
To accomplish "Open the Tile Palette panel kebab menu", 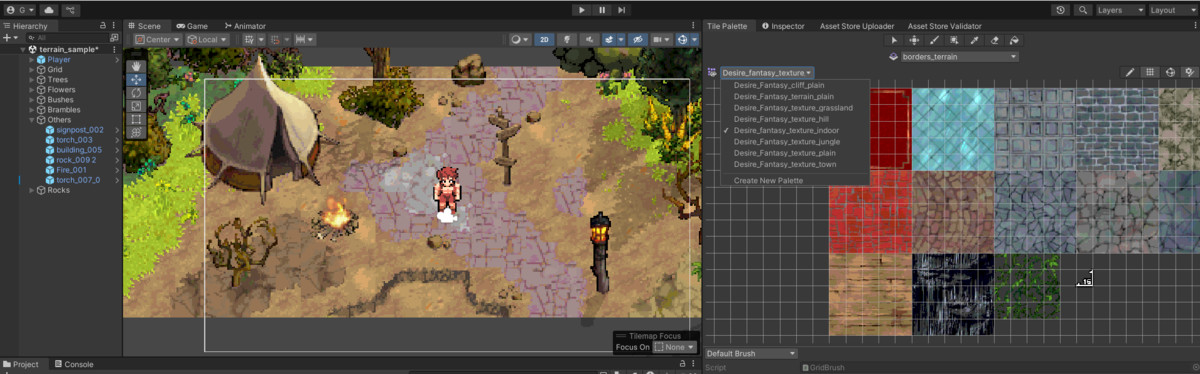I will click(x=1194, y=25).
